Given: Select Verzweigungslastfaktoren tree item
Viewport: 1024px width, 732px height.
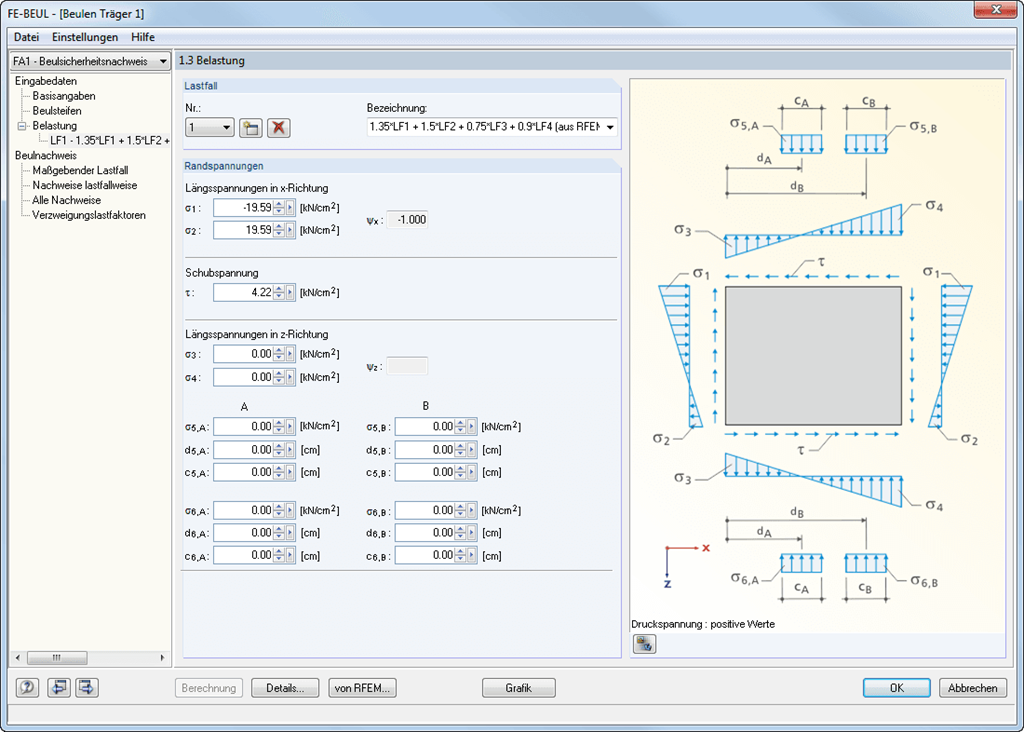Looking at the screenshot, I should [x=89, y=215].
